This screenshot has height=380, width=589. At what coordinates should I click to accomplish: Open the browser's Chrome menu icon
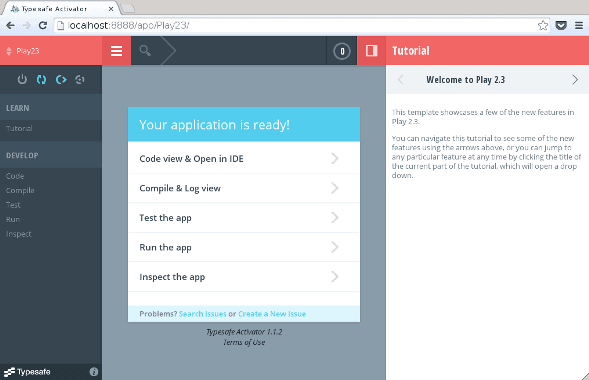(579, 26)
